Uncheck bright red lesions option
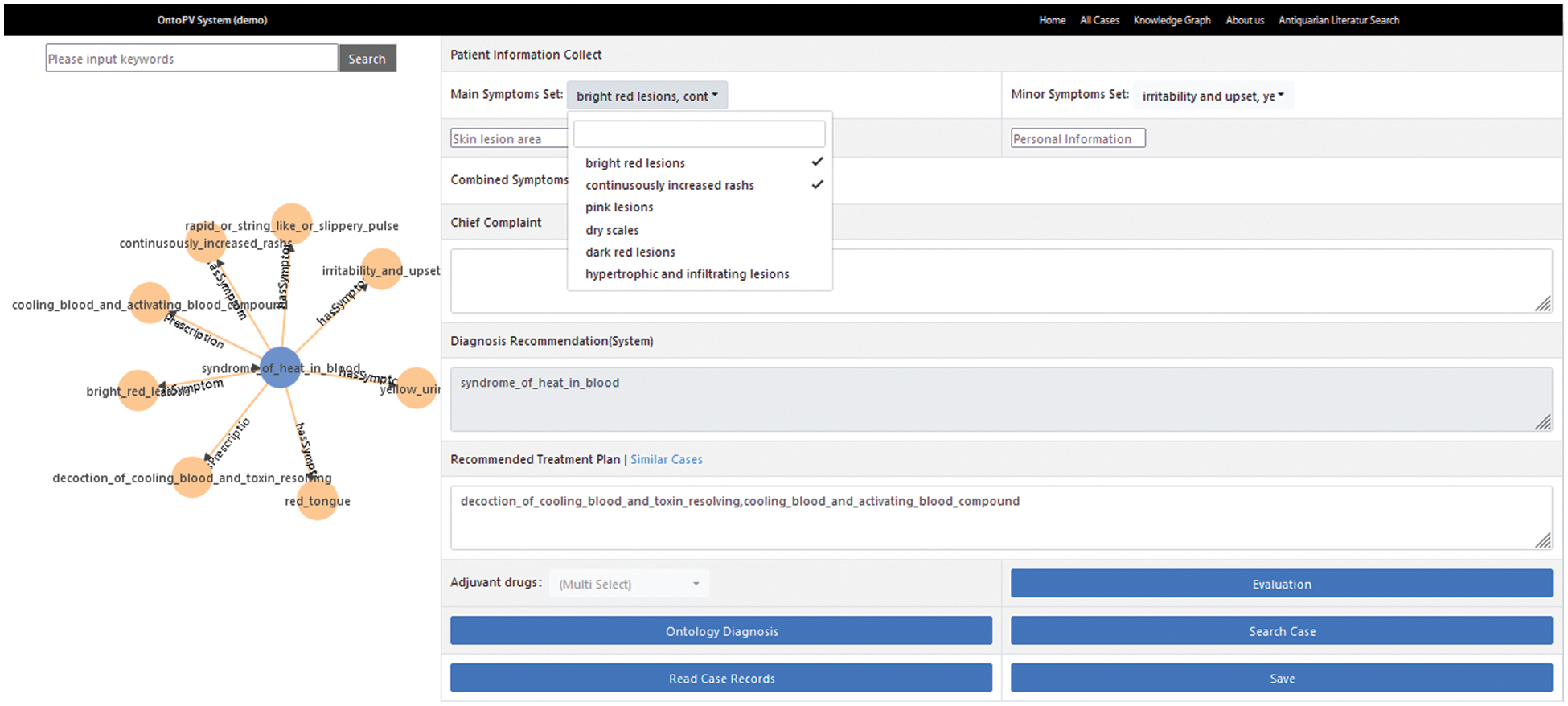 click(635, 163)
